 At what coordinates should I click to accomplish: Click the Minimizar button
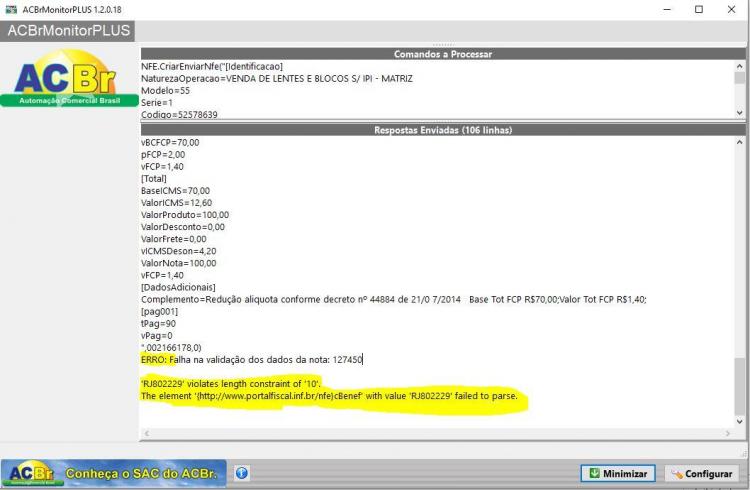tap(618, 473)
